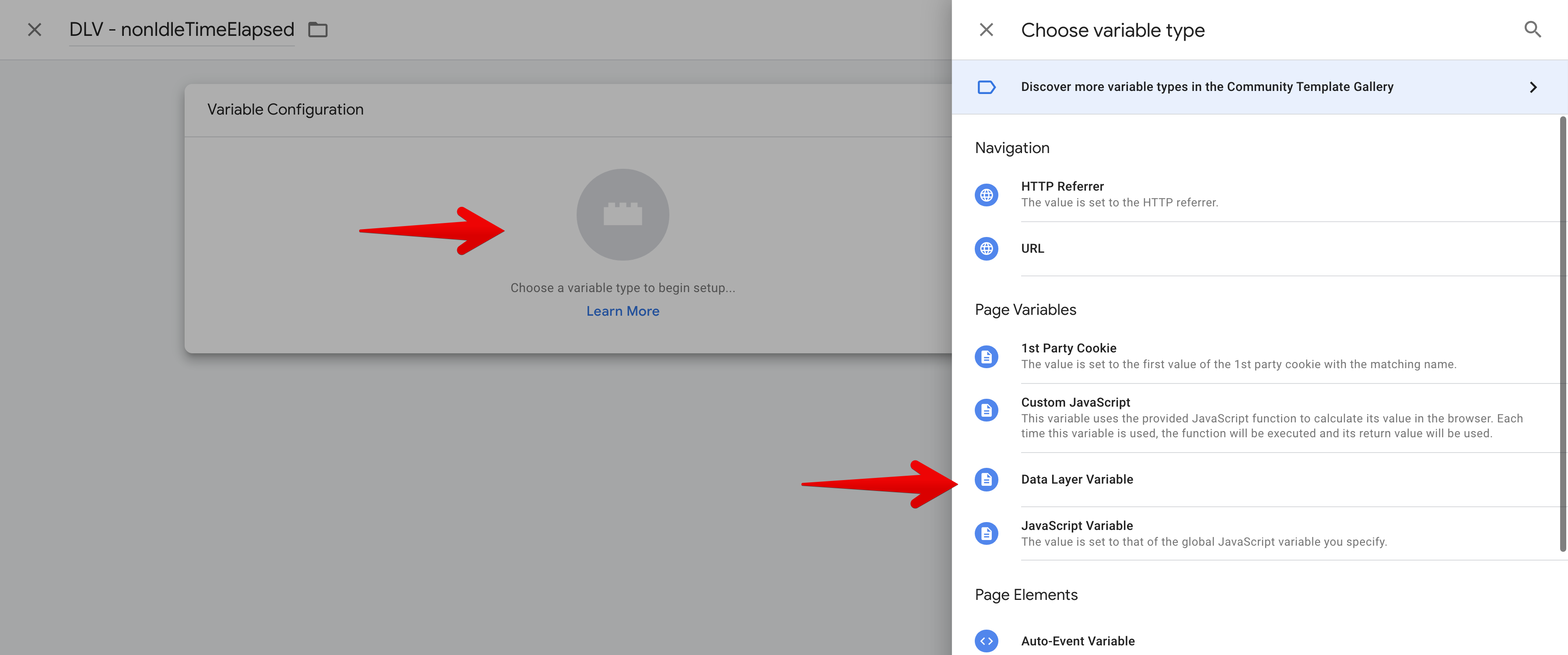Select the 1st Party Cookie document icon
The width and height of the screenshot is (1568, 655).
986,356
